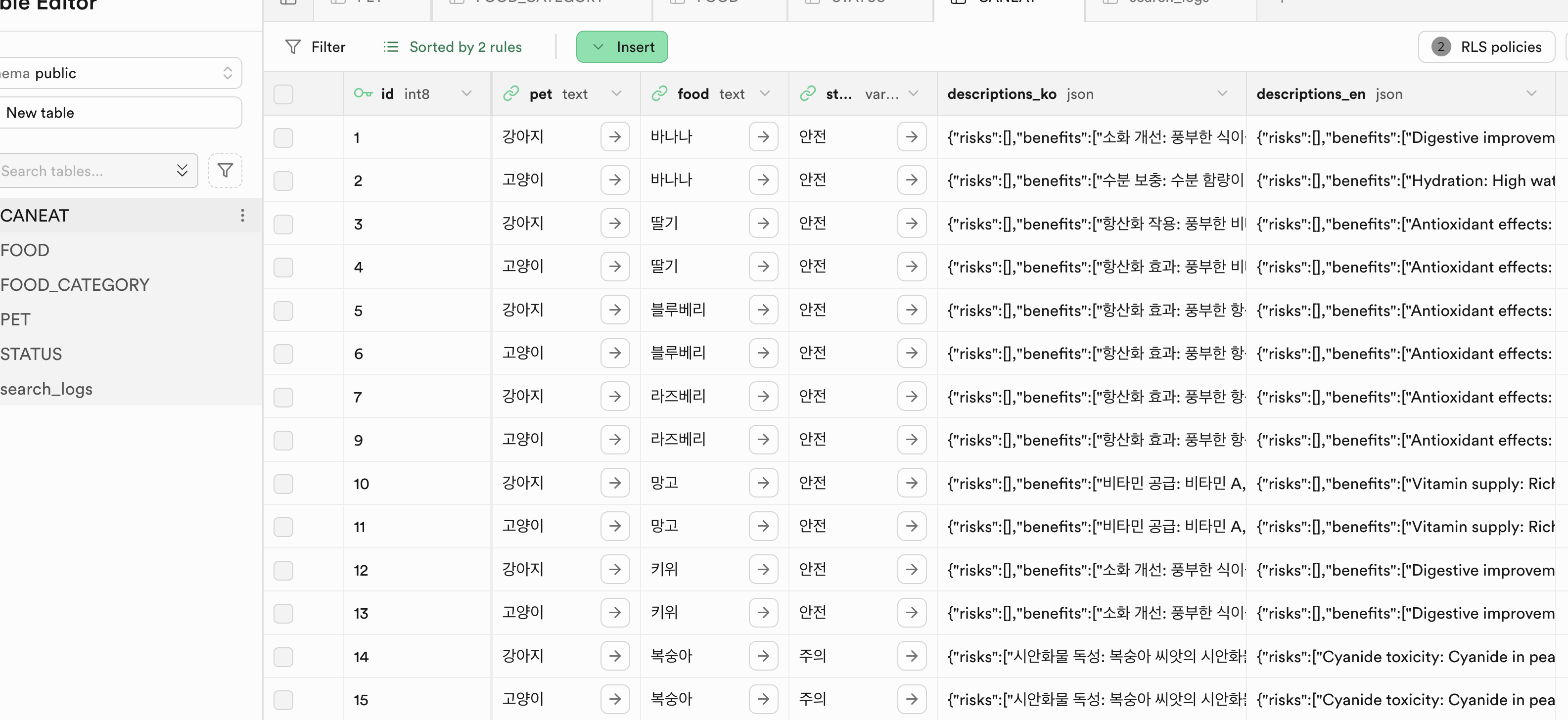This screenshot has height=720, width=1568.
Task: Open the FOOD_CATEGORY table in sidebar
Action: 74,284
